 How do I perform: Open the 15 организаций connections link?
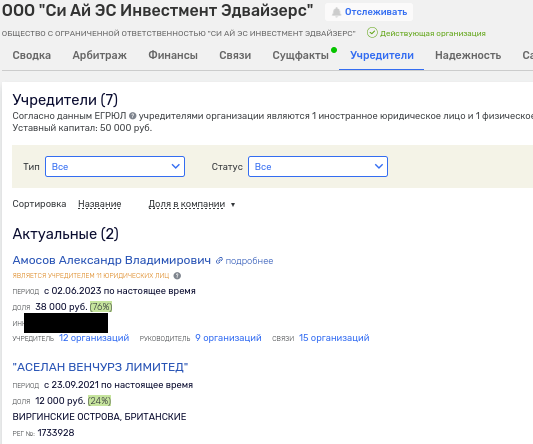[334, 338]
